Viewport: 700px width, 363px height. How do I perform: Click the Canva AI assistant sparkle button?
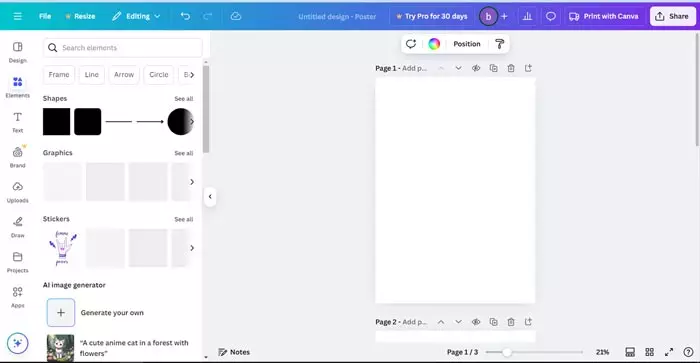pos(17,343)
